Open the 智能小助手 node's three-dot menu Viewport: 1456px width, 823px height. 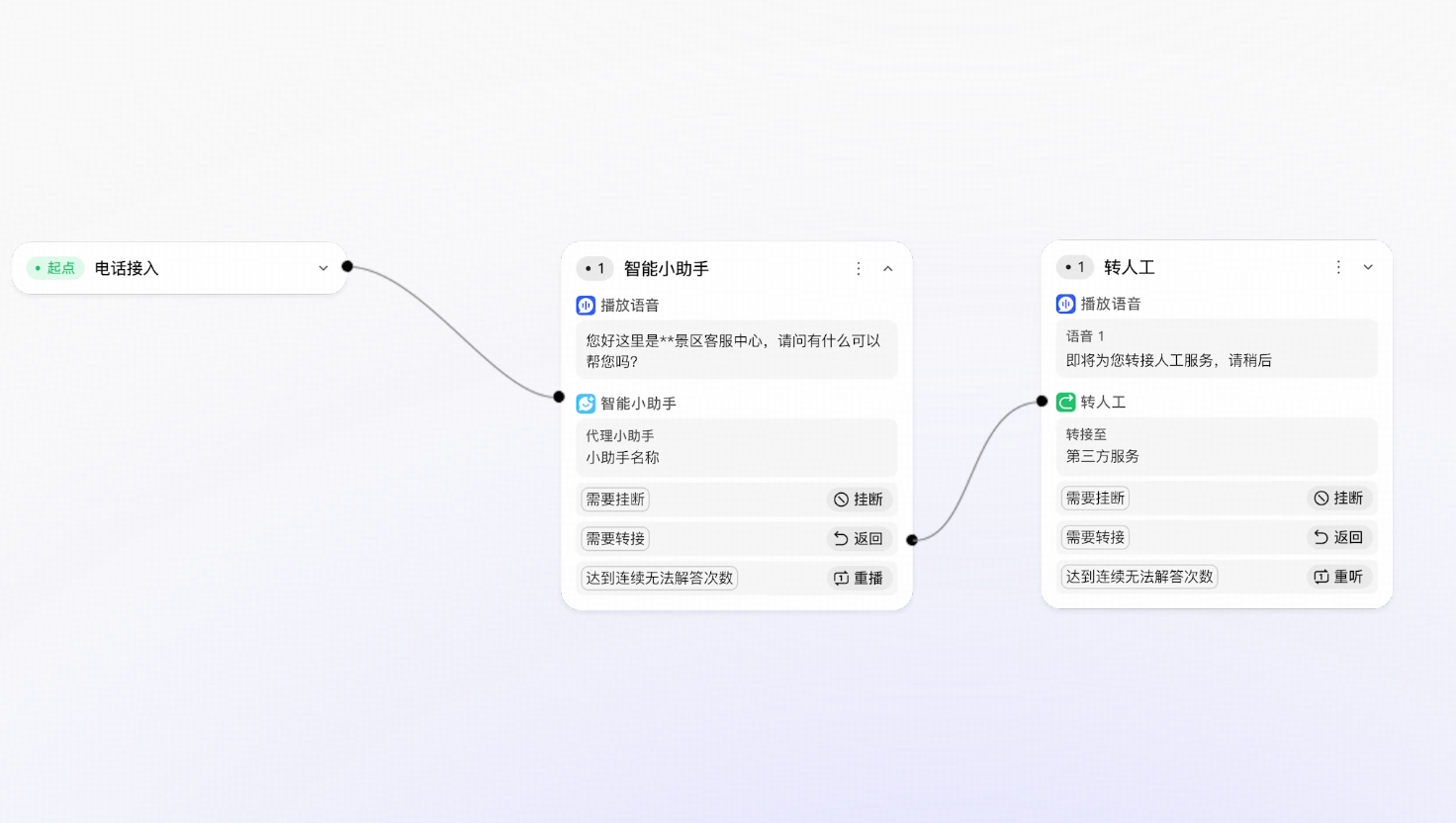tap(859, 268)
